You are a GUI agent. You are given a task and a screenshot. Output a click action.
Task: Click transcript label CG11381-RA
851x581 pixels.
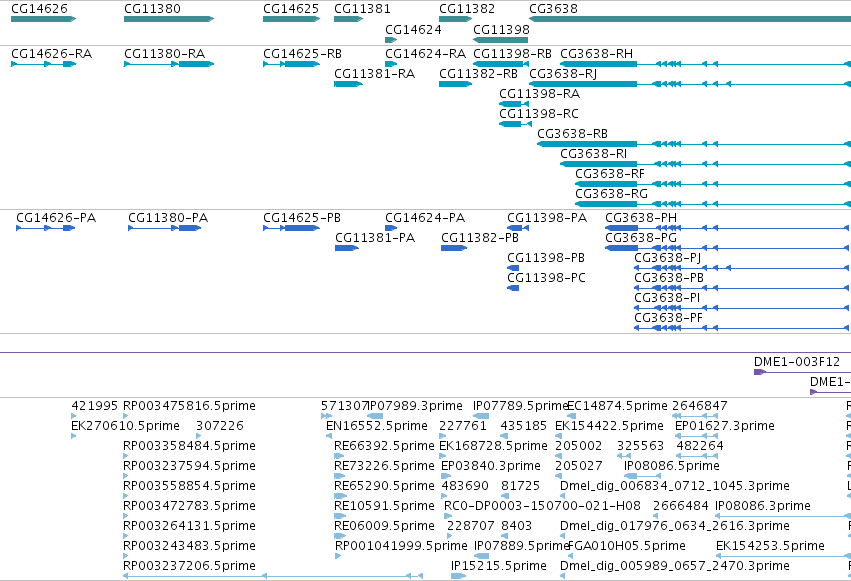(374, 74)
